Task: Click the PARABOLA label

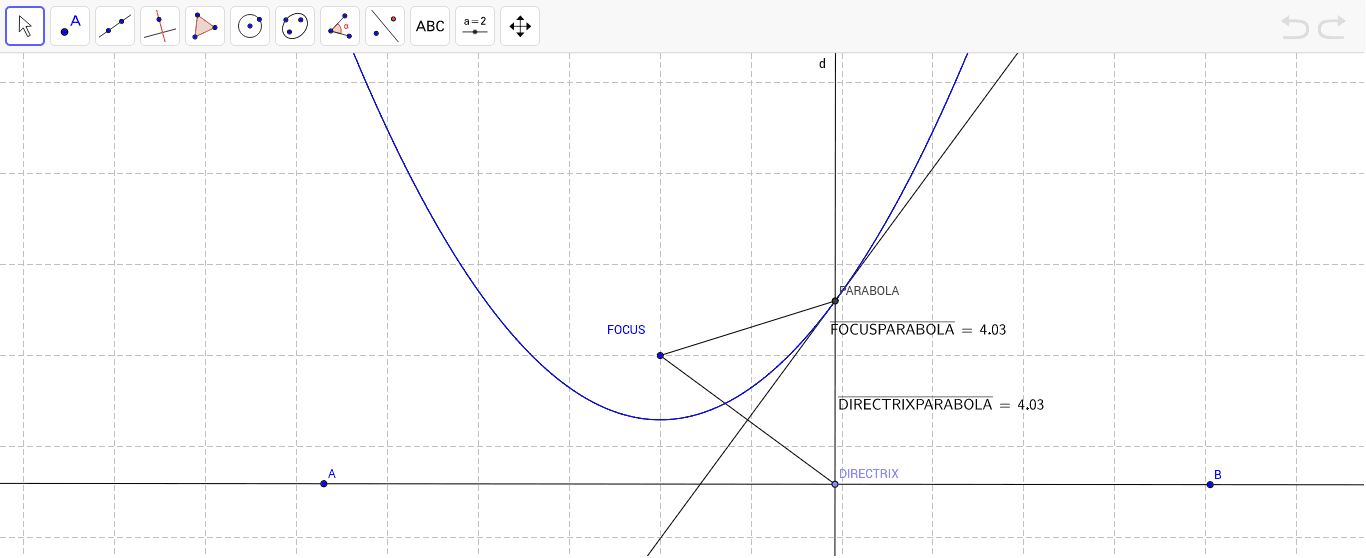Action: tap(869, 291)
